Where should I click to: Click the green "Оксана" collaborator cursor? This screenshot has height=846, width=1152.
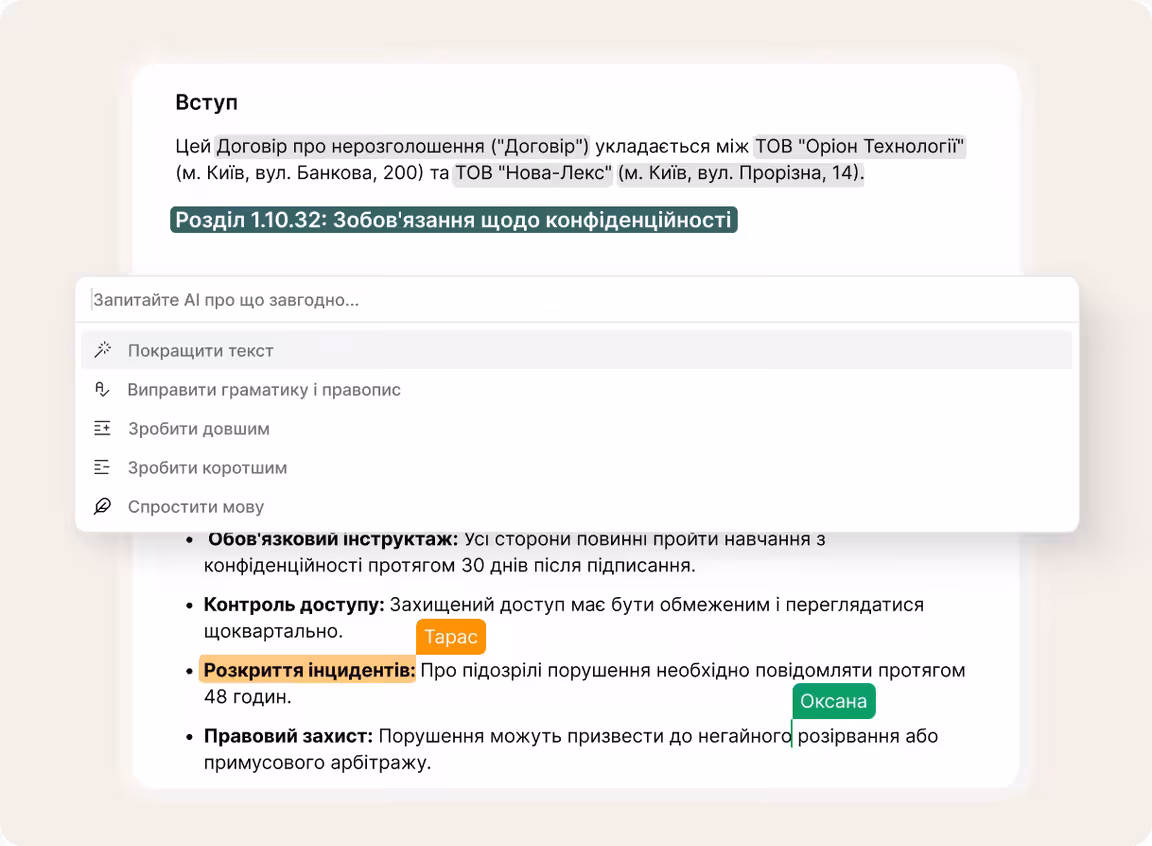pos(834,701)
